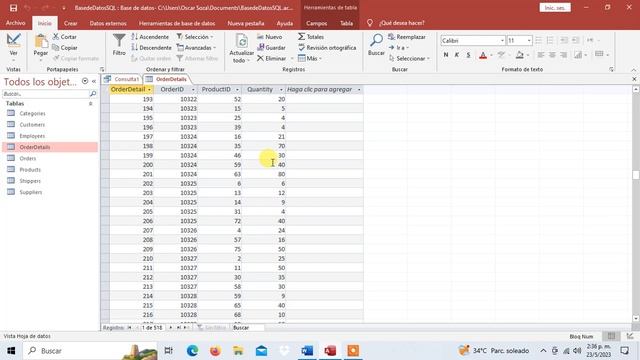Click background fill color bucket
Image resolution: width=640 pixels, height=360 pixels.
[519, 55]
